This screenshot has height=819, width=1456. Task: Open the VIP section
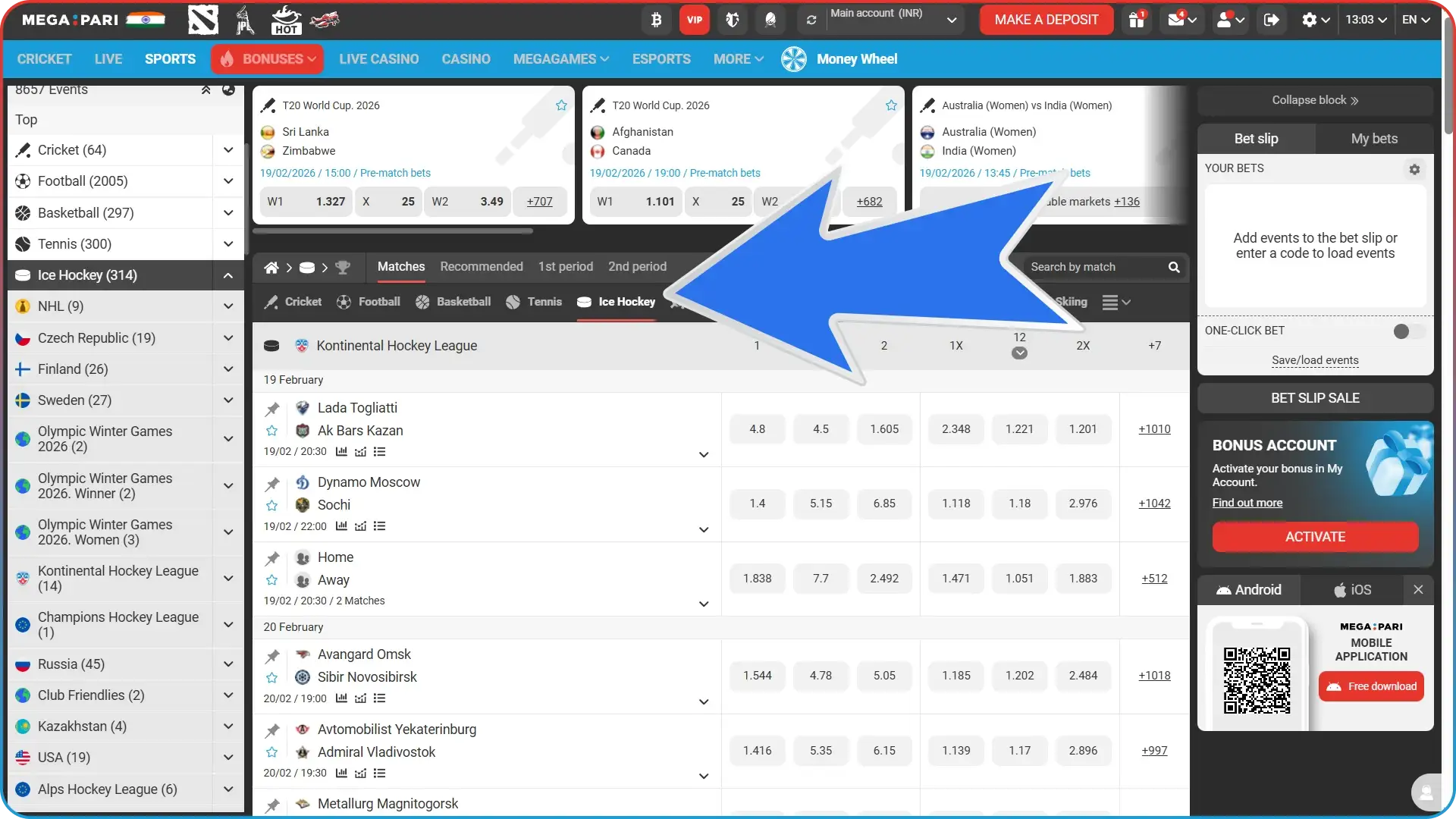pyautogui.click(x=694, y=20)
